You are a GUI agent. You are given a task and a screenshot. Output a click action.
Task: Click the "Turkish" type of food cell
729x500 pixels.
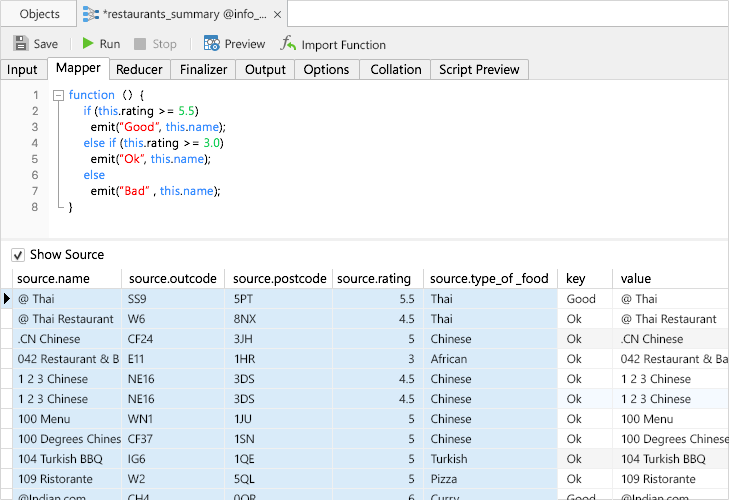click(490, 459)
